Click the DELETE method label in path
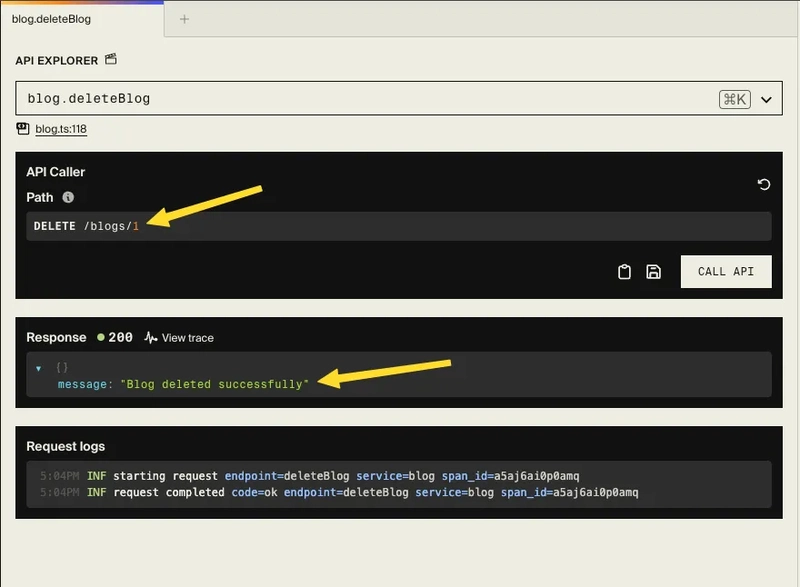 point(55,226)
